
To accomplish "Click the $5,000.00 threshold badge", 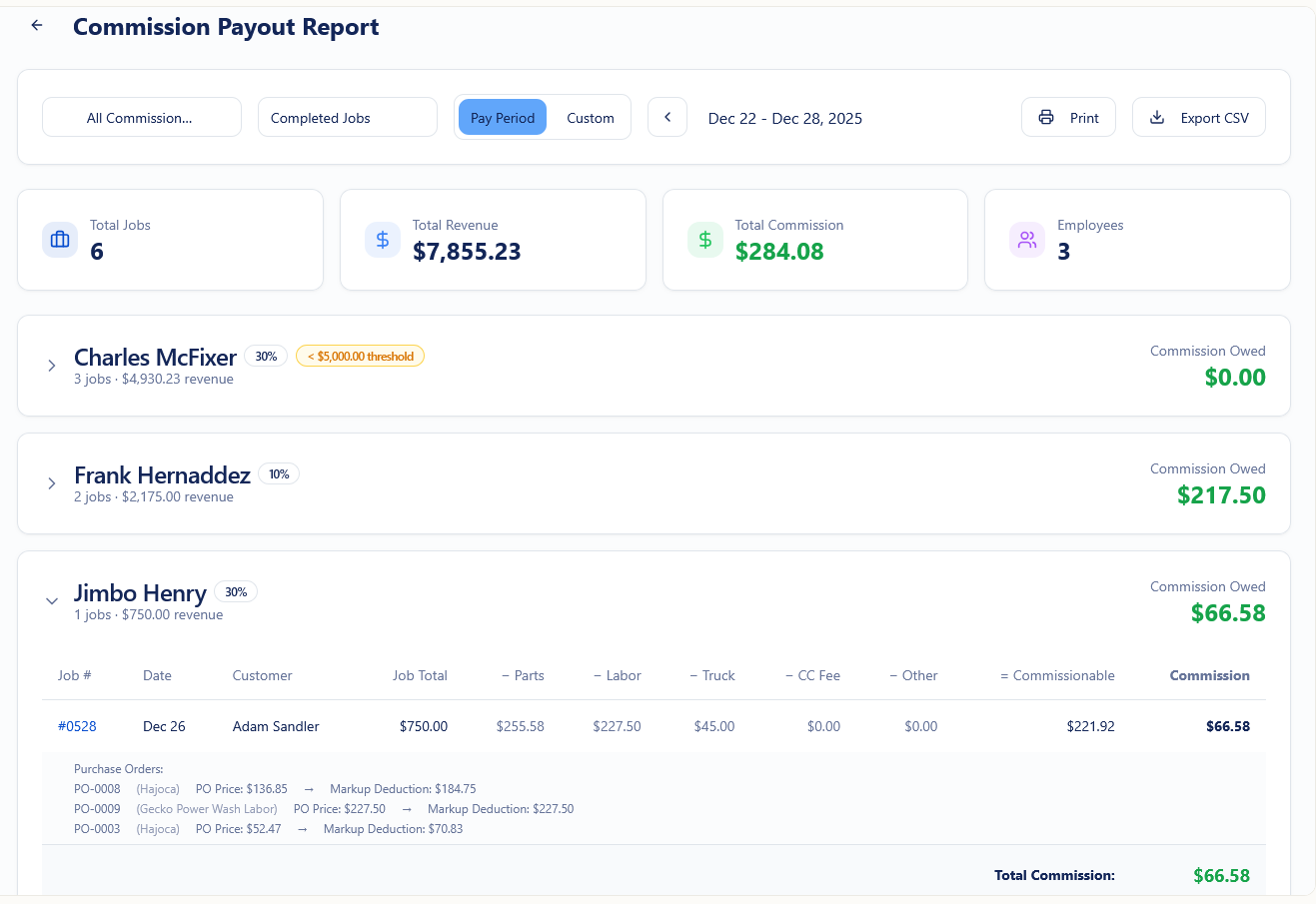I will point(360,356).
